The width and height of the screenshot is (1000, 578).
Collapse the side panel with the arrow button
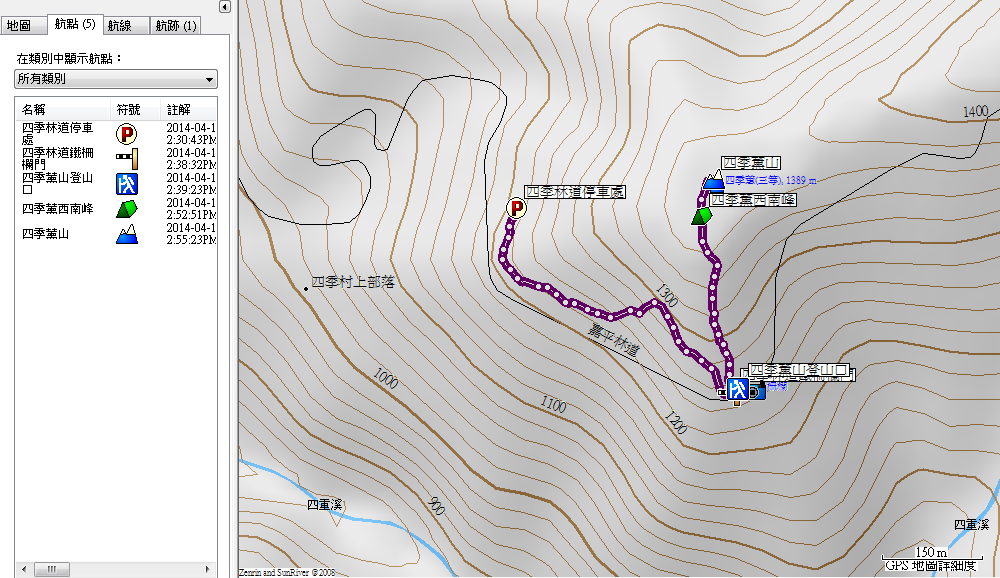(x=224, y=7)
